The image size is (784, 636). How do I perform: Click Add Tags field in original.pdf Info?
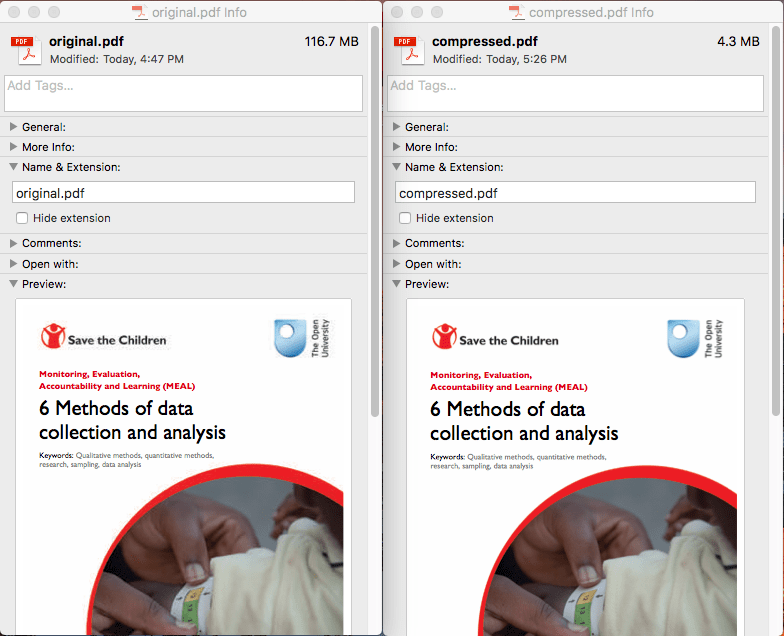pos(184,94)
